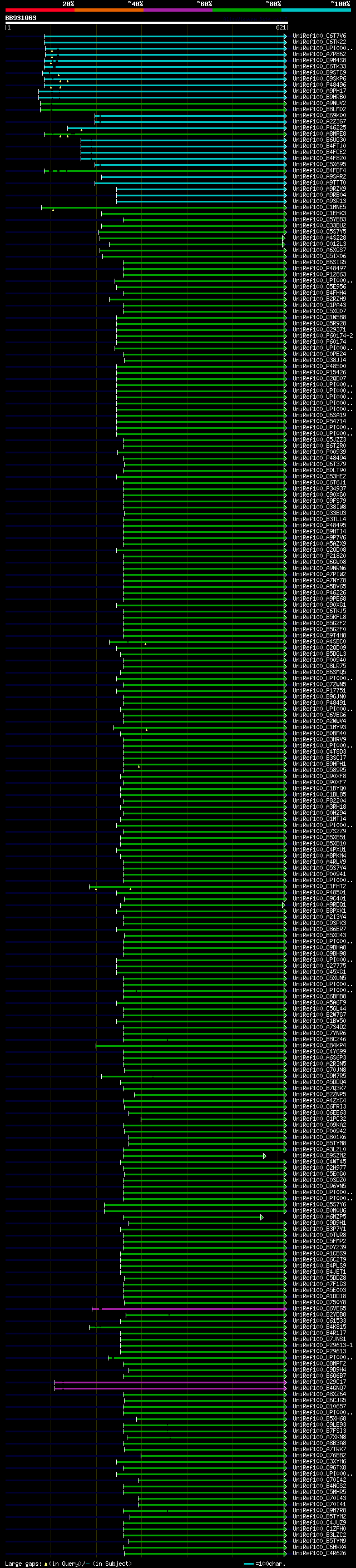Click the cyan alignment bar for C6T7V6
Viewport: 356px width, 1568px height.
pyautogui.click(x=164, y=36)
